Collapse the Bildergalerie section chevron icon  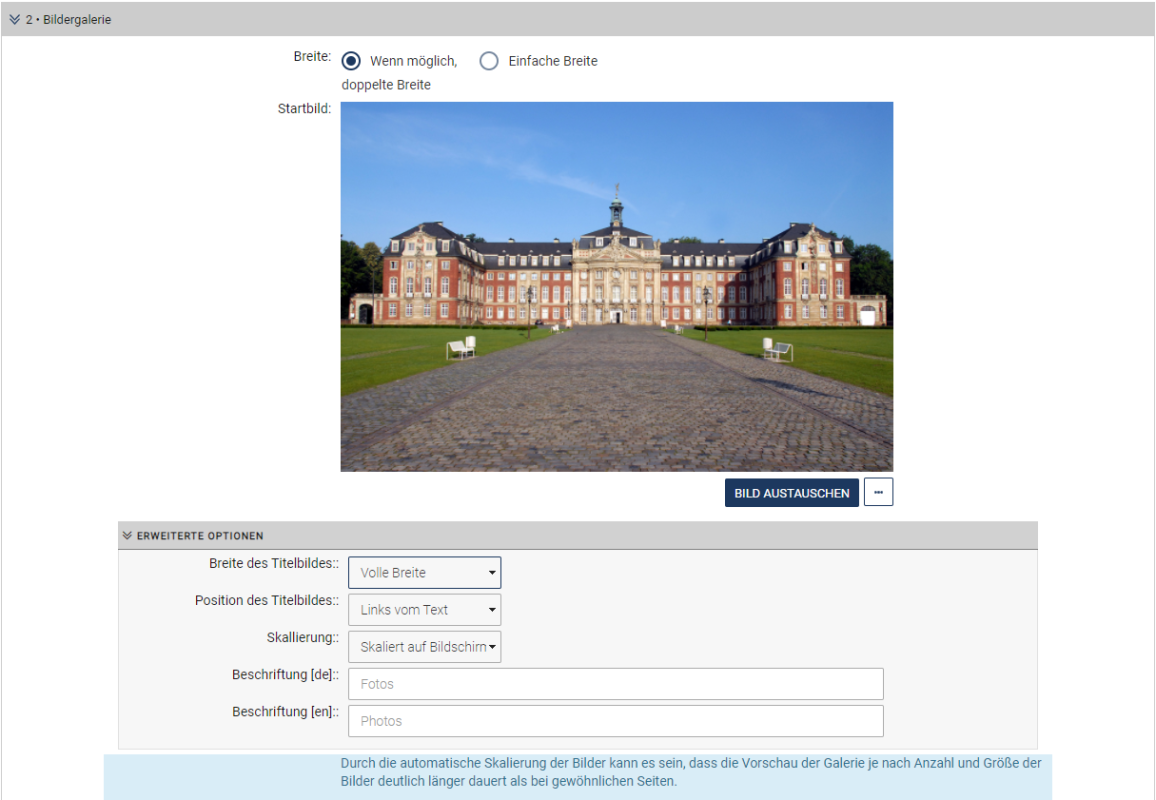click(15, 20)
